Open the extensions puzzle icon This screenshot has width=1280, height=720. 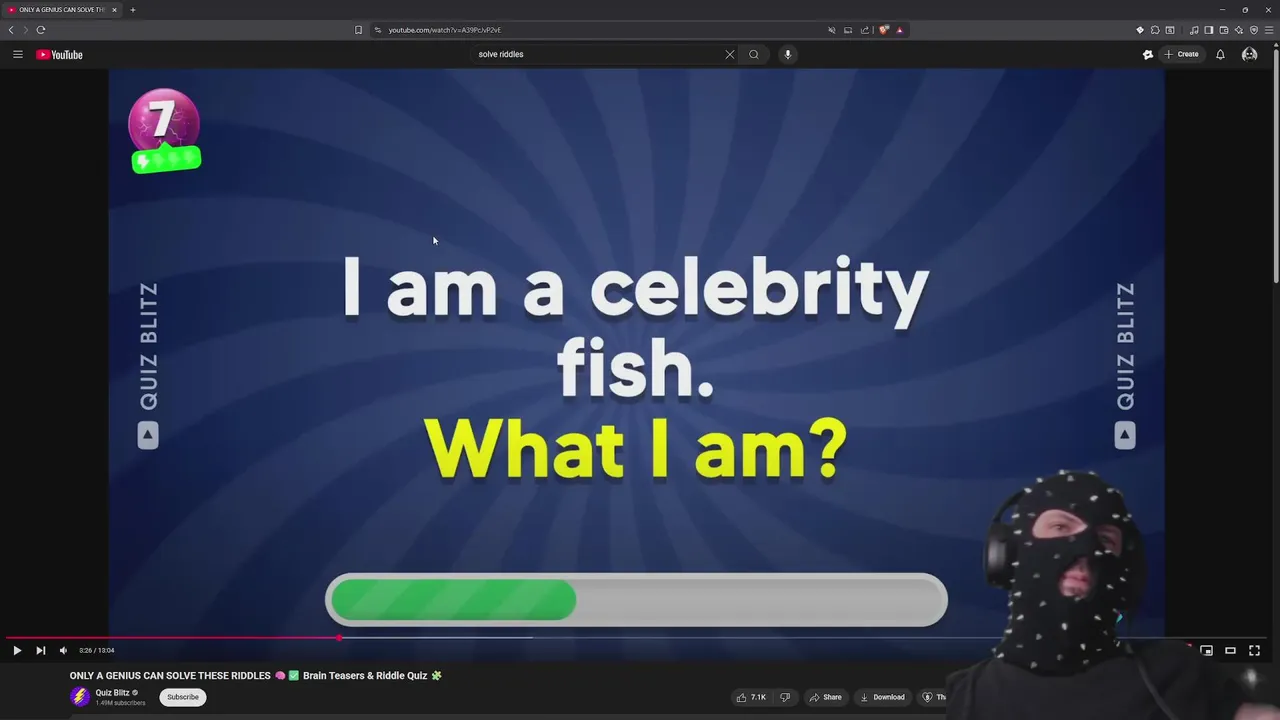pos(1155,30)
